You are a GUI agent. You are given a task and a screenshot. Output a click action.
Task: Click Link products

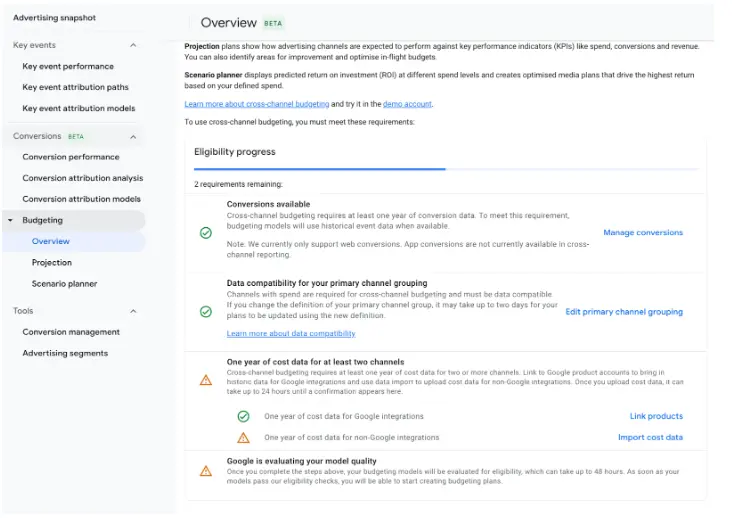coord(656,416)
